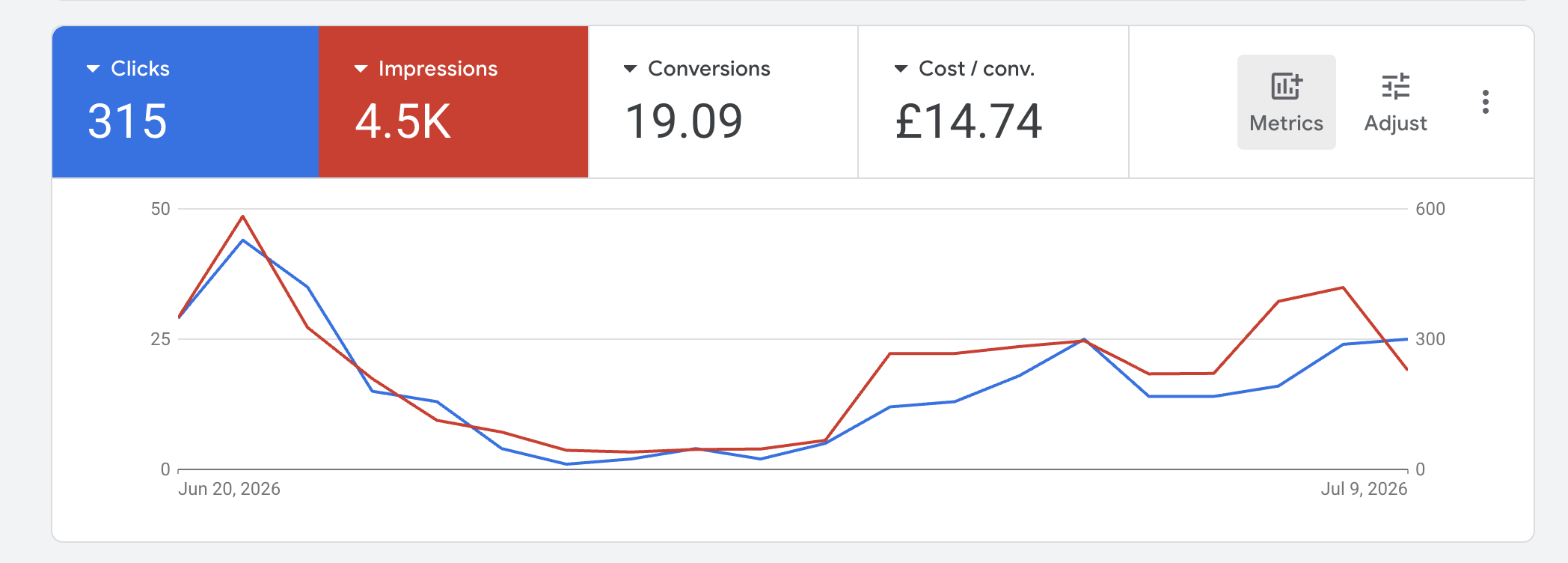Click the left axis value 50
This screenshot has width=1568, height=563.
pyautogui.click(x=161, y=209)
